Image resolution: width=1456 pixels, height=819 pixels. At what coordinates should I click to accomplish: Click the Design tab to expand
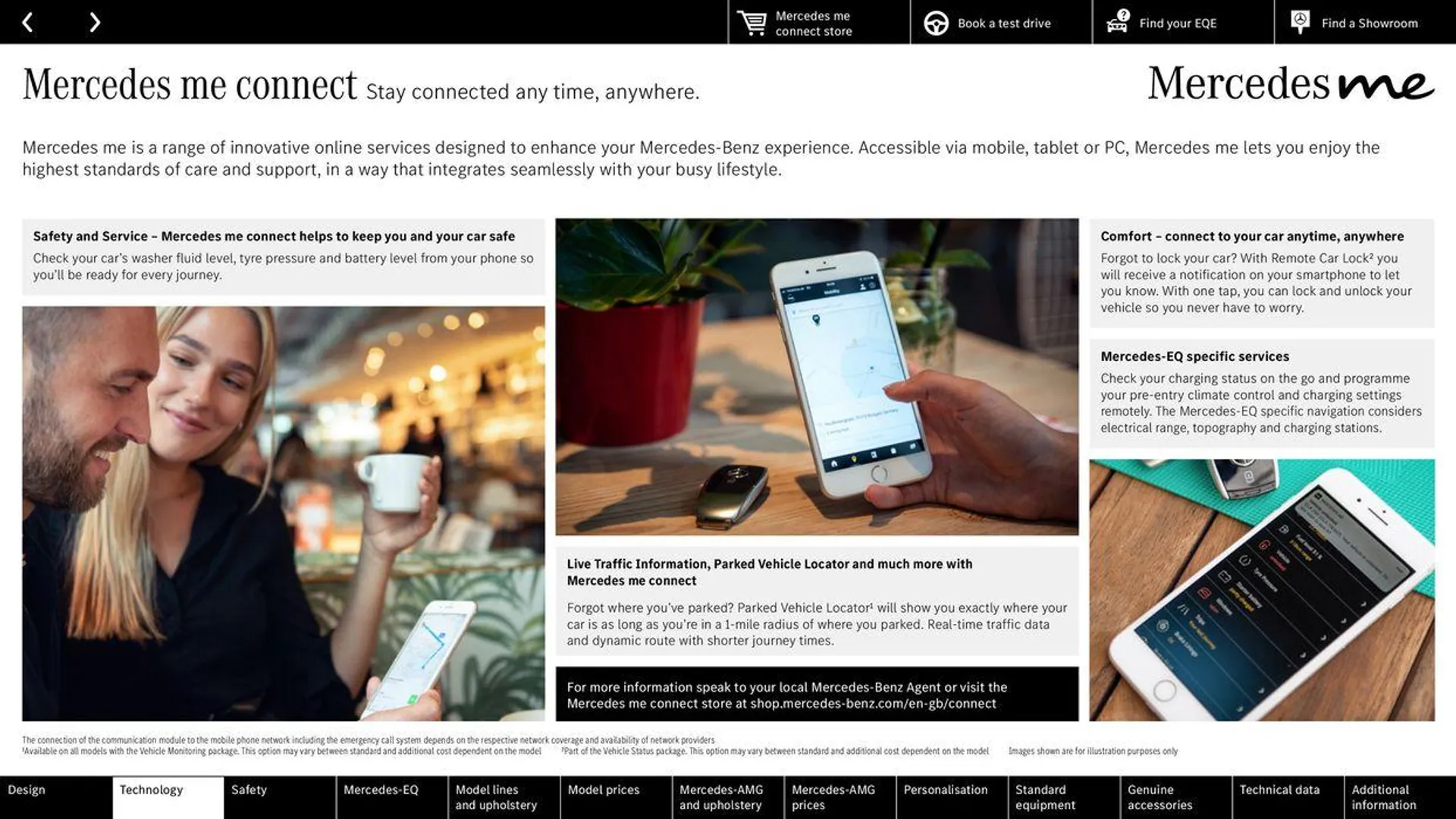(x=55, y=797)
